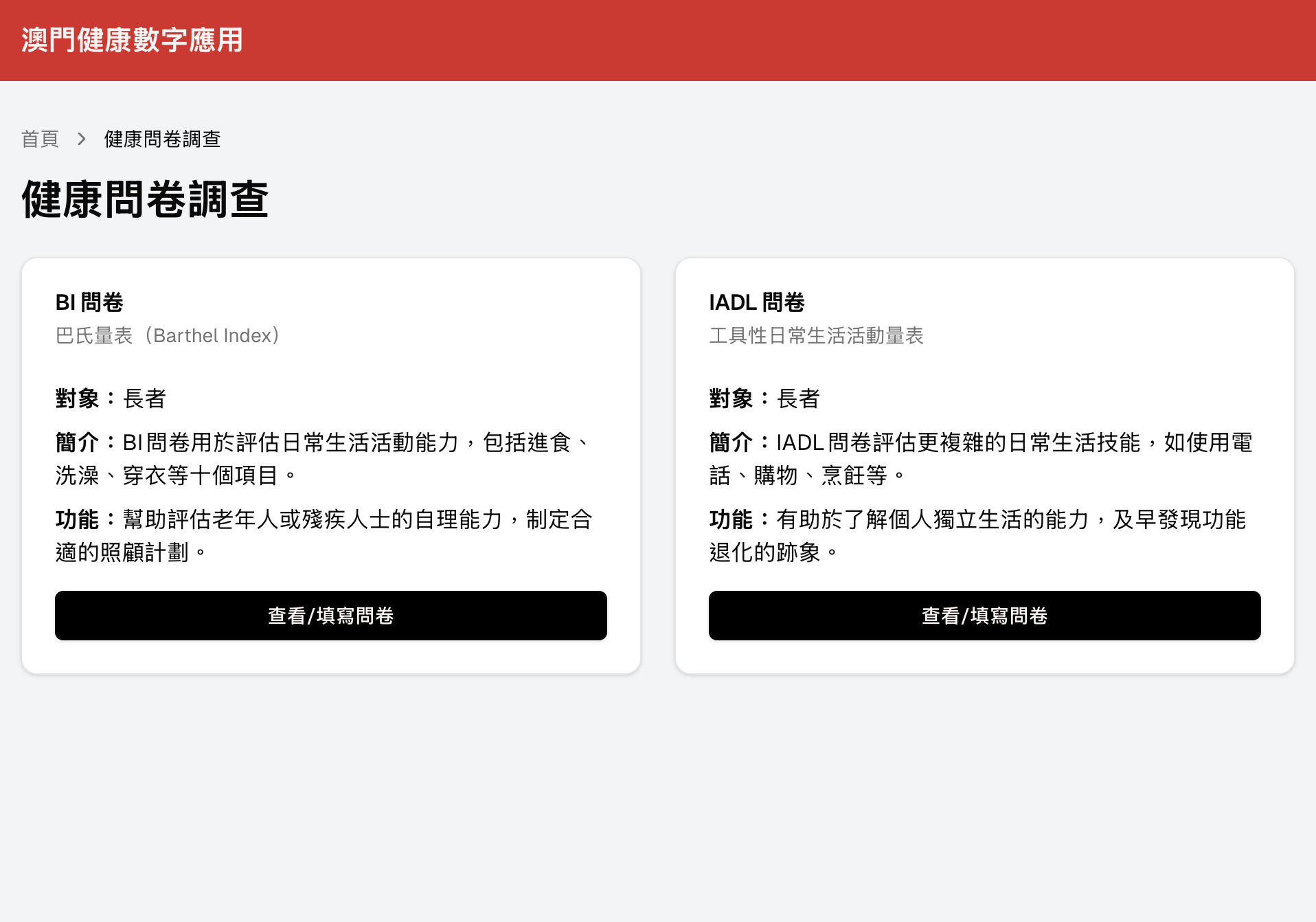Select 健康問卷調查 in the breadcrumb trail
The image size is (1316, 922).
pyautogui.click(x=162, y=139)
